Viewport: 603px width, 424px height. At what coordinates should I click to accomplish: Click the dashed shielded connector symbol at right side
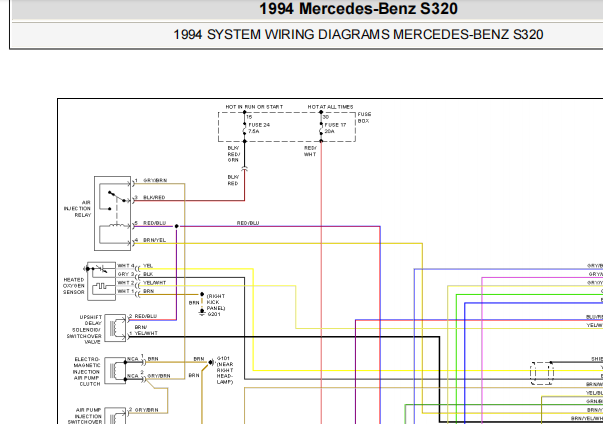tap(542, 373)
